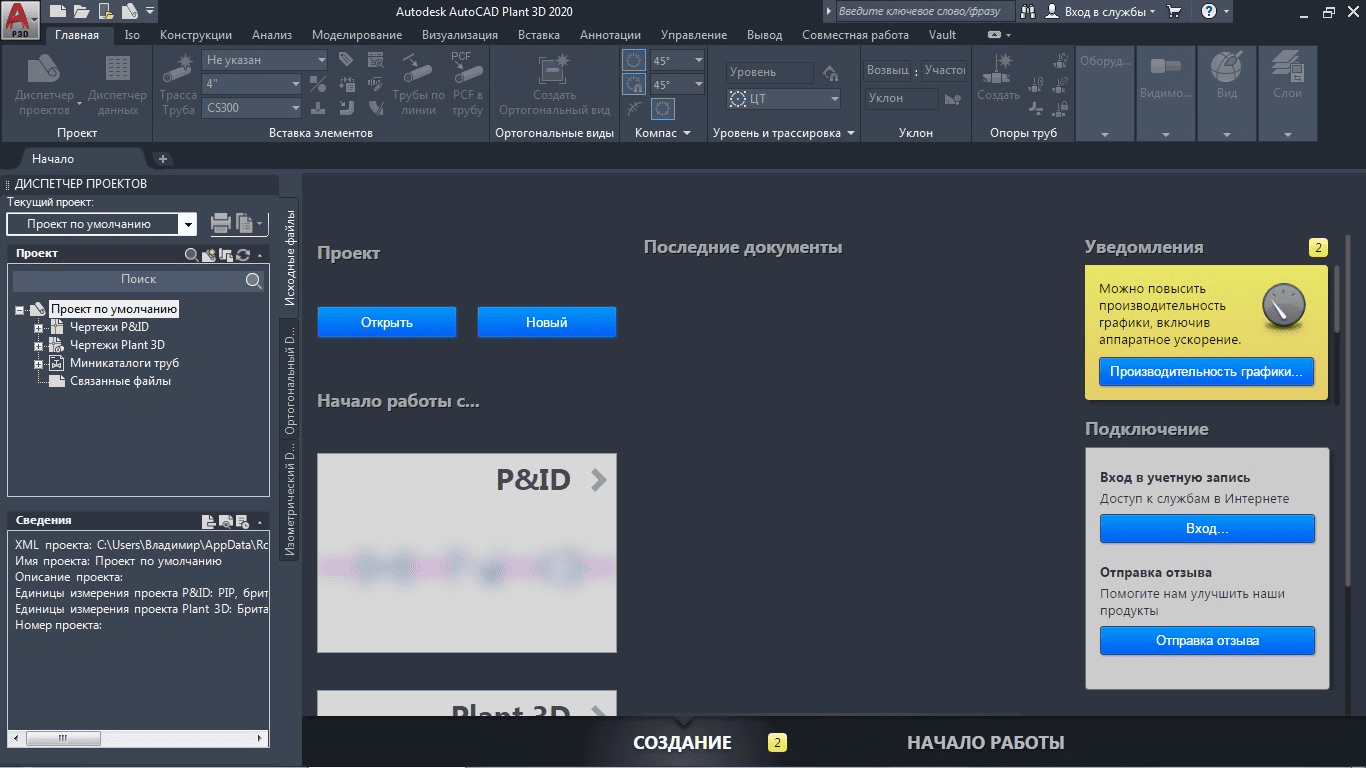Switch to the Конструкции ribbon tab
This screenshot has width=1366, height=768.
196,35
